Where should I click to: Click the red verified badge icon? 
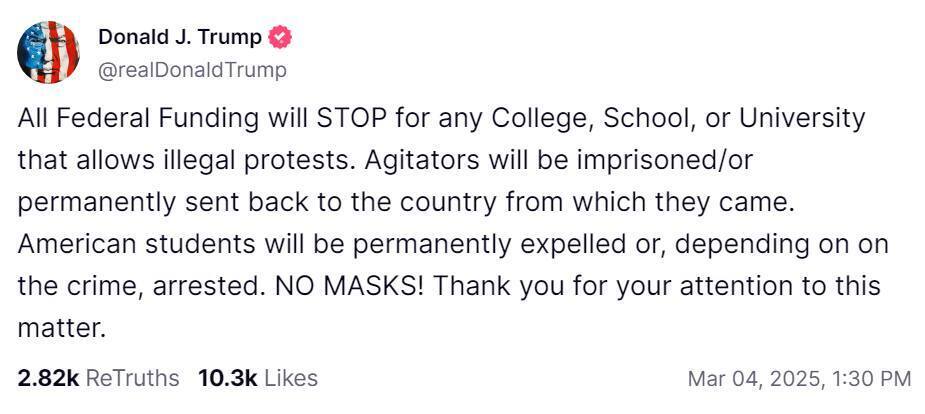point(281,38)
